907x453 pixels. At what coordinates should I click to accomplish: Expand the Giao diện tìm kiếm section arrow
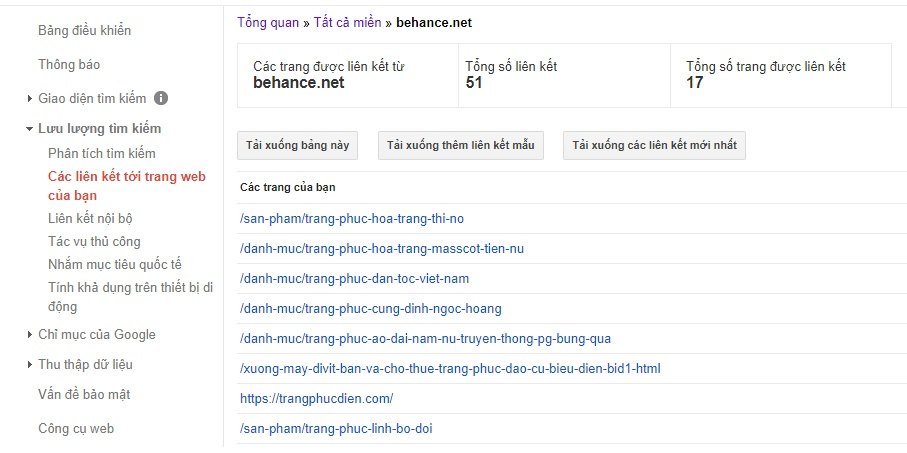click(x=30, y=99)
